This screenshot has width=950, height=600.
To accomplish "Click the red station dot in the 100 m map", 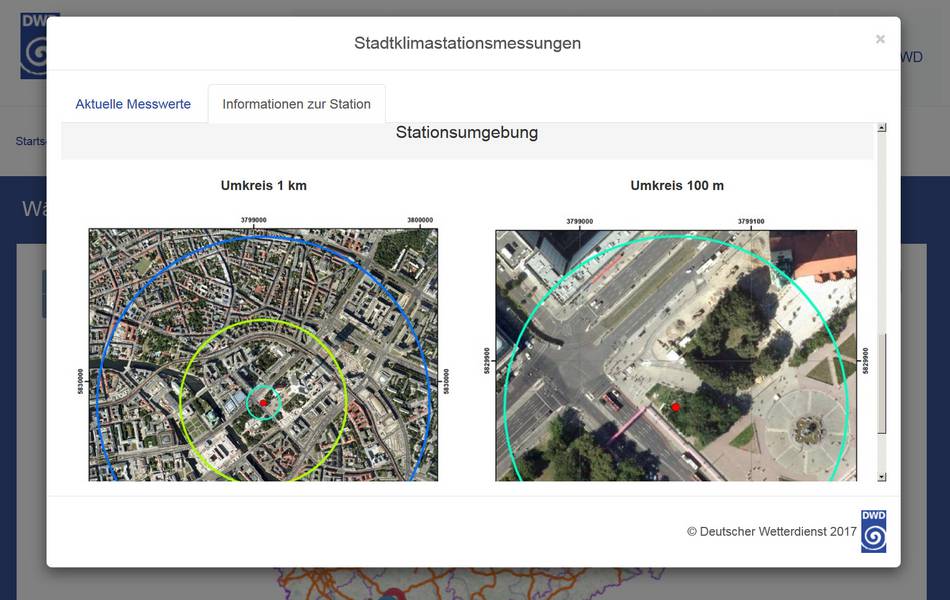I will click(676, 407).
